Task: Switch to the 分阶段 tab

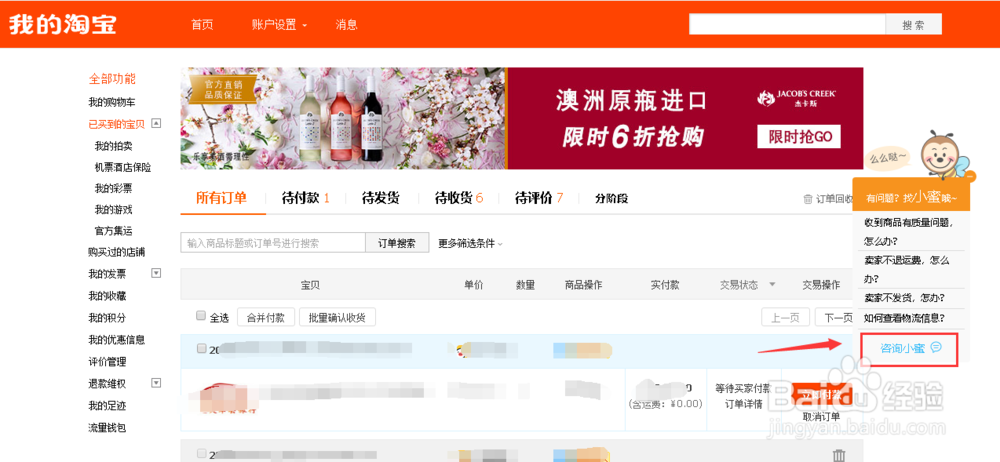Action: [612, 198]
